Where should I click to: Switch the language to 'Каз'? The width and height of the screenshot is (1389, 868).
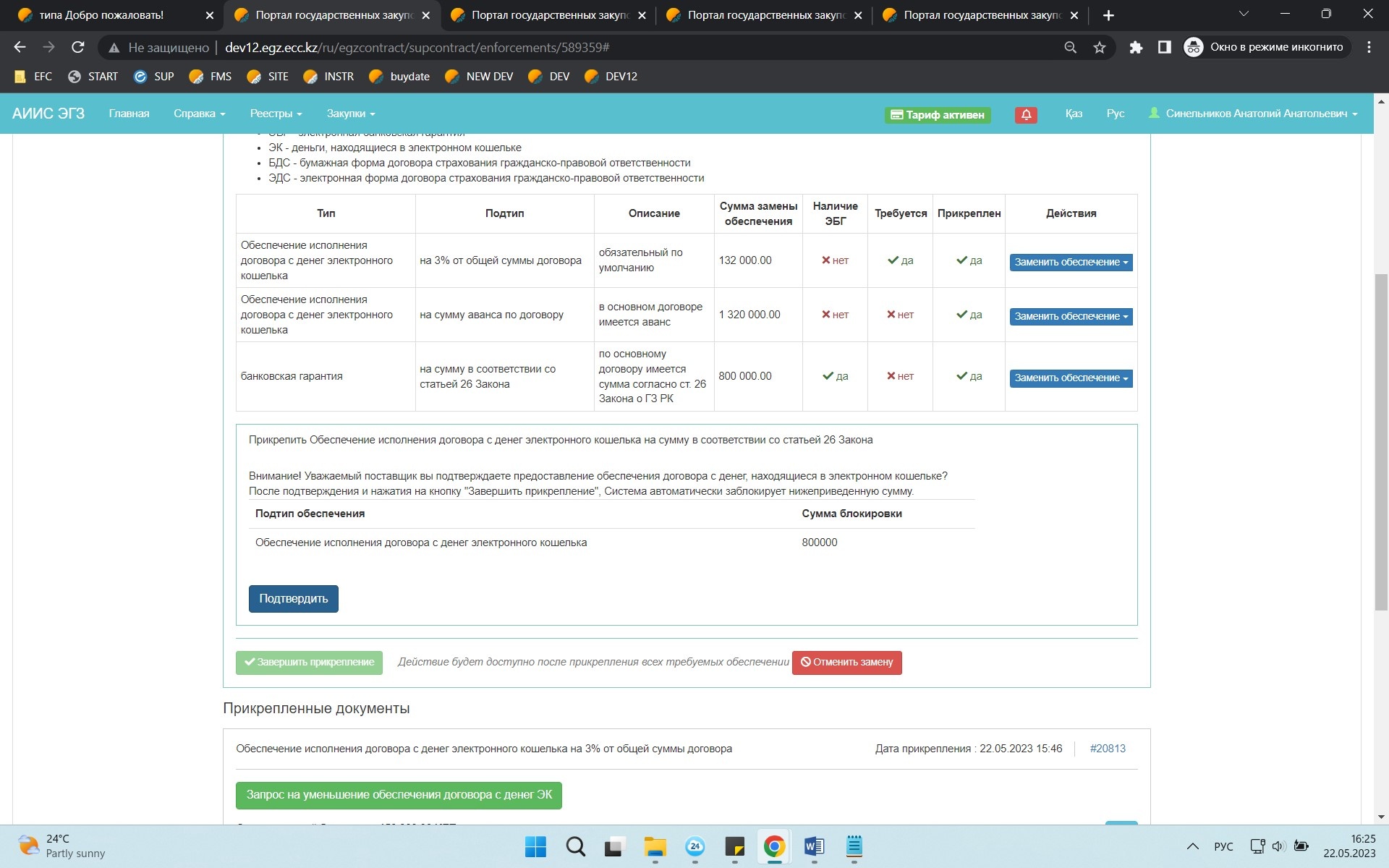1074,114
